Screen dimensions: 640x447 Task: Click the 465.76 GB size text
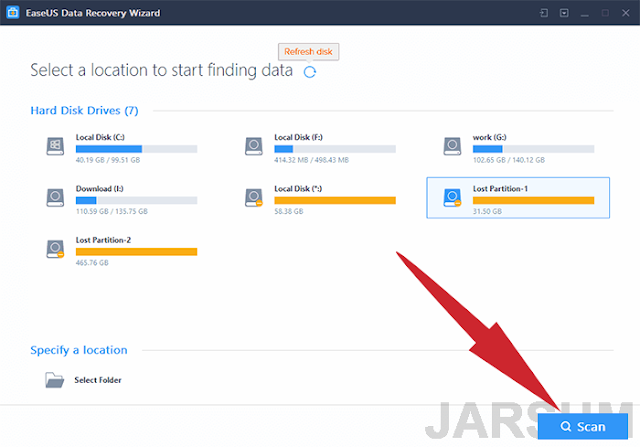point(92,263)
